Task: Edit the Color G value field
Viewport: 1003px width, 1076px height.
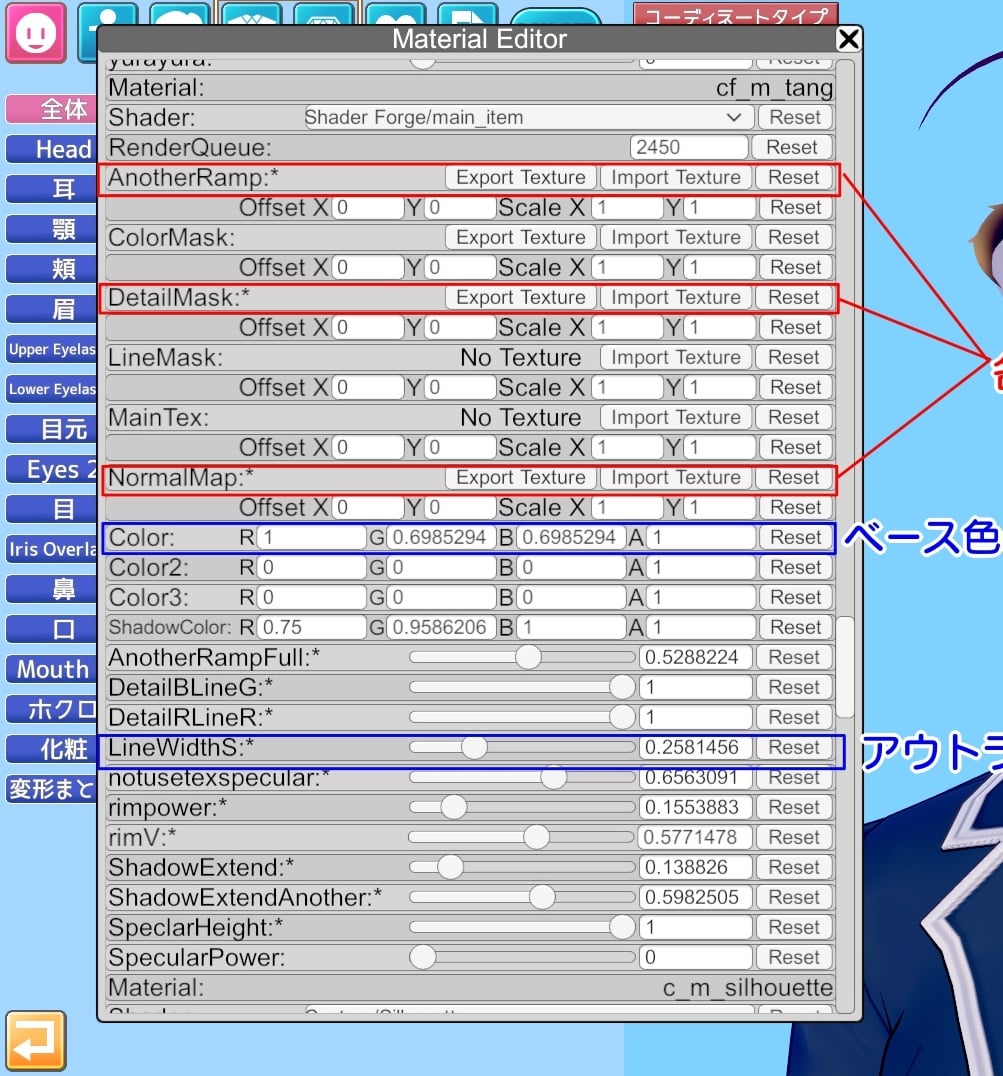Action: tap(440, 538)
